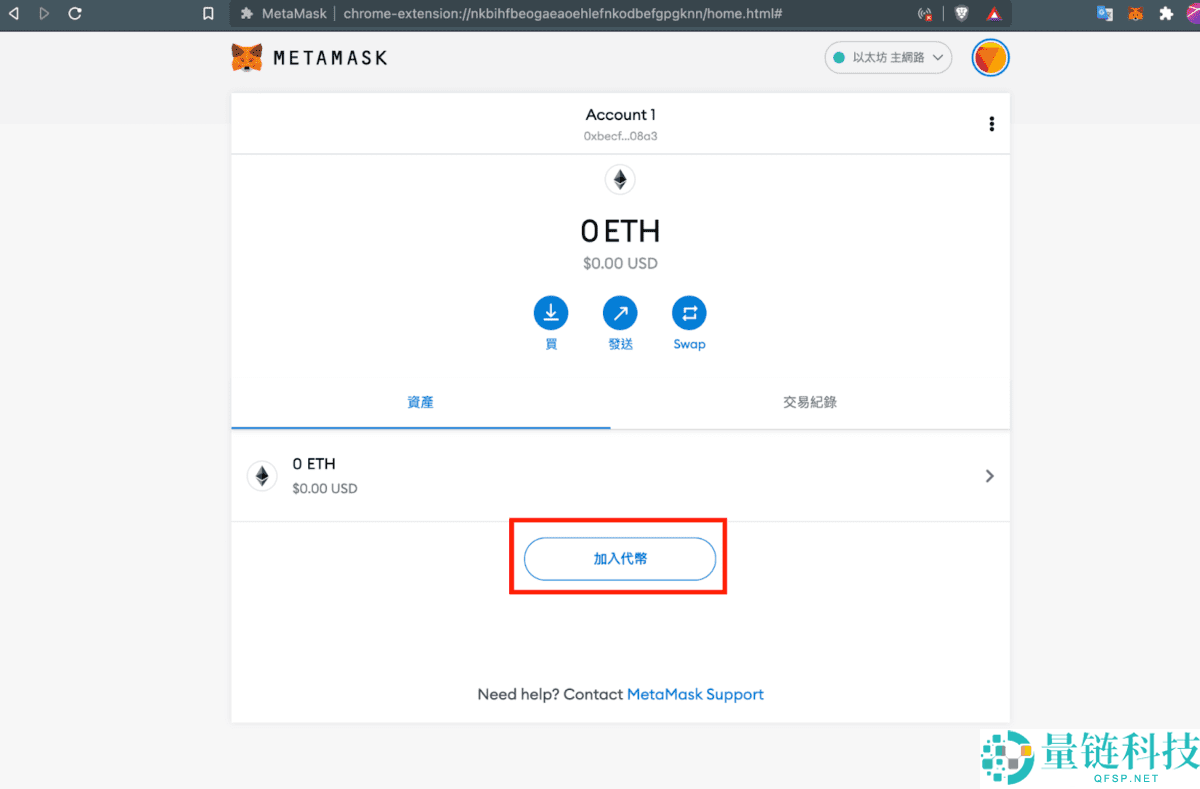Switch to the 交易紀錄 tab
This screenshot has height=789, width=1200.
pyautogui.click(x=809, y=402)
